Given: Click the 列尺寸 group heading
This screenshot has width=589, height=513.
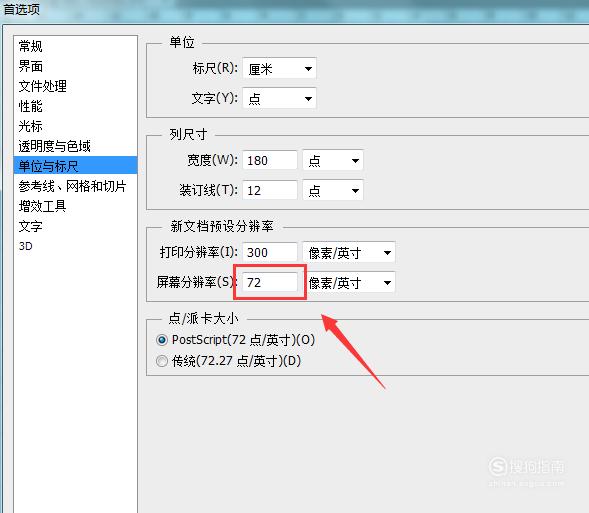Looking at the screenshot, I should [188, 134].
